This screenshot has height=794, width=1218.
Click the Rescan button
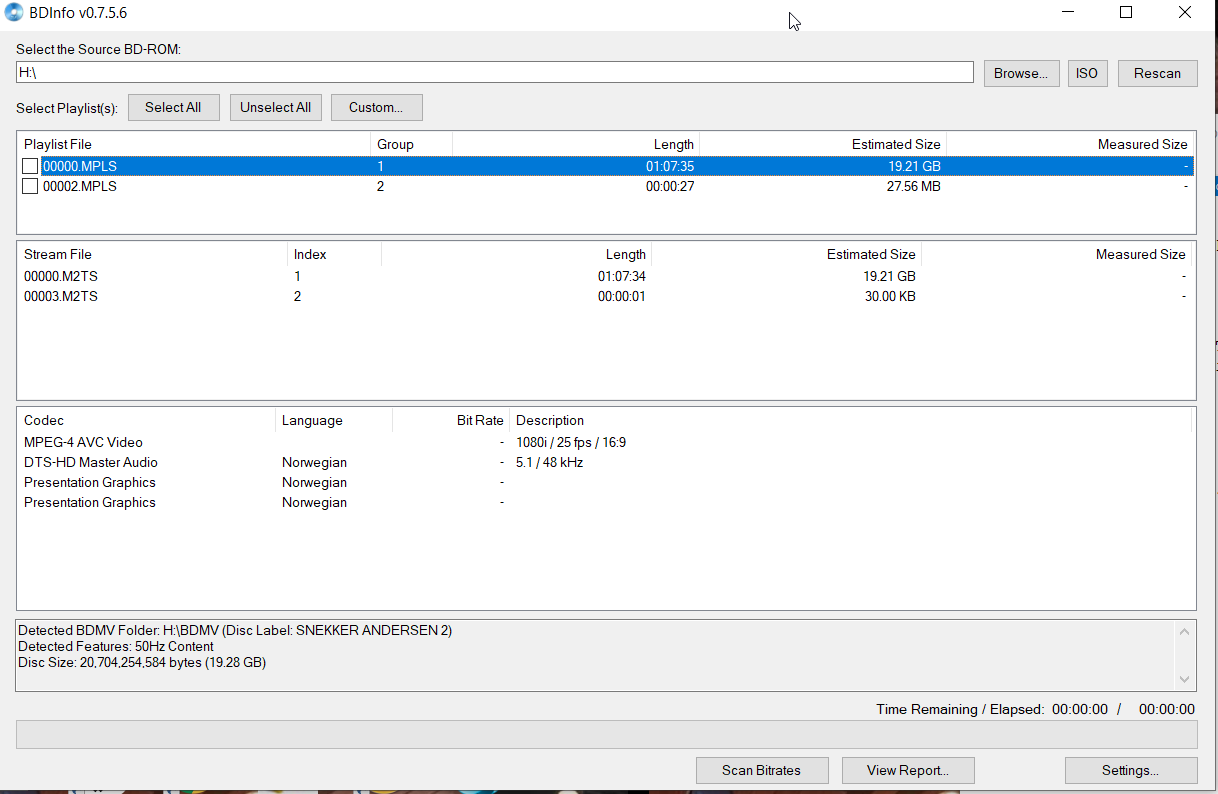1157,73
